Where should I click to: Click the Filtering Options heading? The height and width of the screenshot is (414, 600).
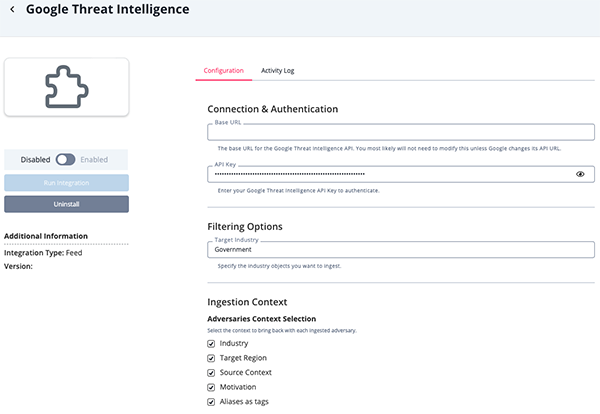[x=245, y=227]
